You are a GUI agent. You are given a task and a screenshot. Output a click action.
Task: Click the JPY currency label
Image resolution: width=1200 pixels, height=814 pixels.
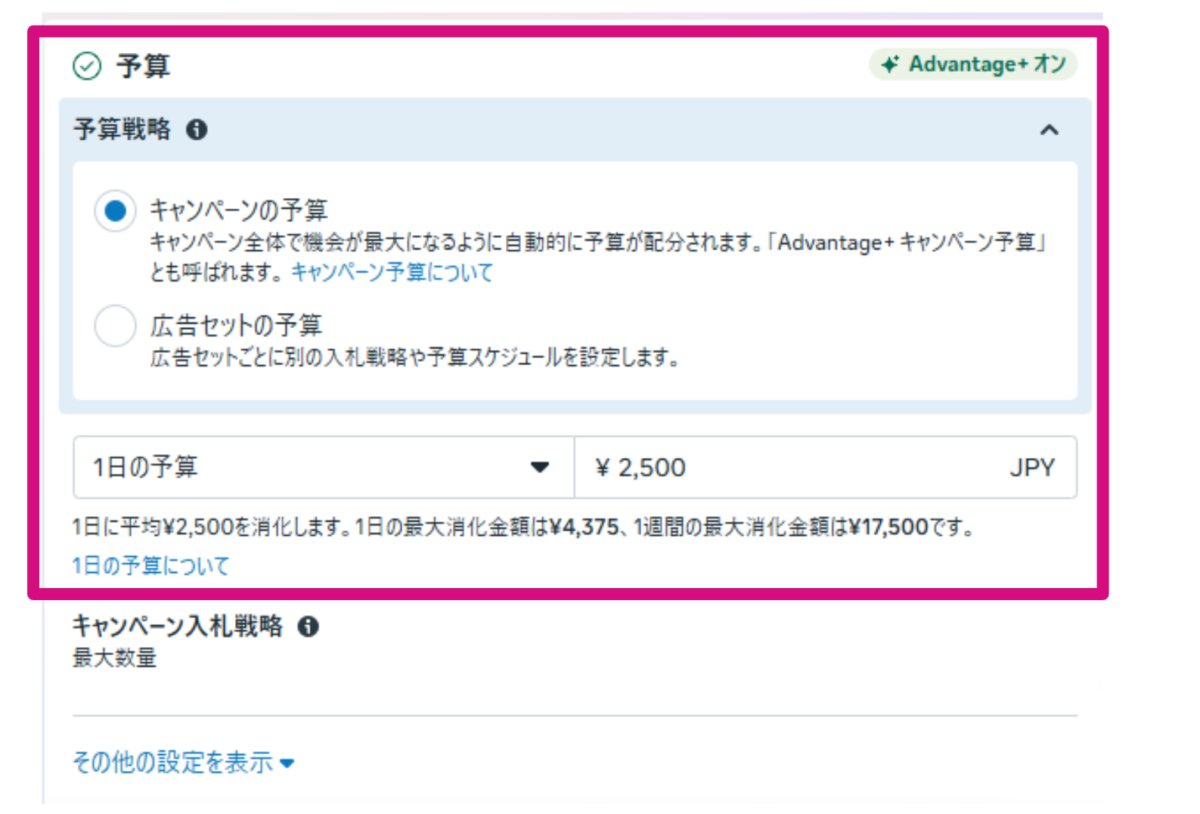pyautogui.click(x=1031, y=467)
